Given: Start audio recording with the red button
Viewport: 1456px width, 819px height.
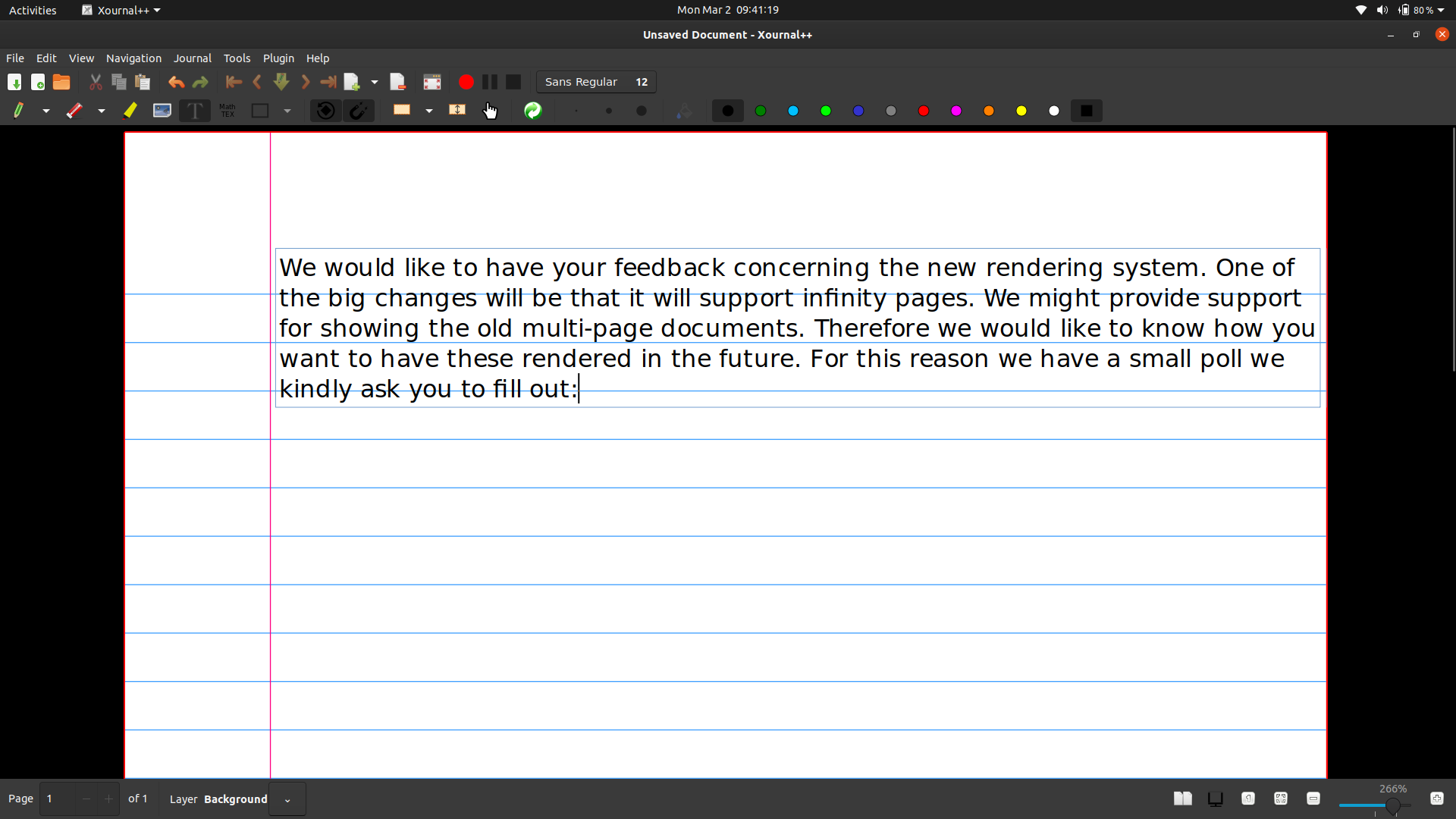Looking at the screenshot, I should (466, 82).
